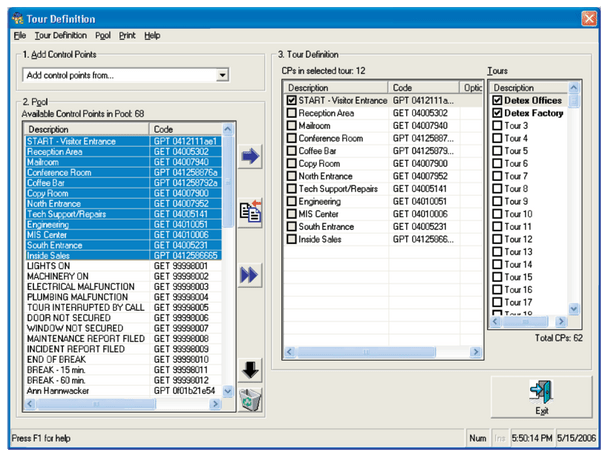The width and height of the screenshot is (608, 457).
Task: Click the Num indicator in status bar
Action: pyautogui.click(x=478, y=438)
